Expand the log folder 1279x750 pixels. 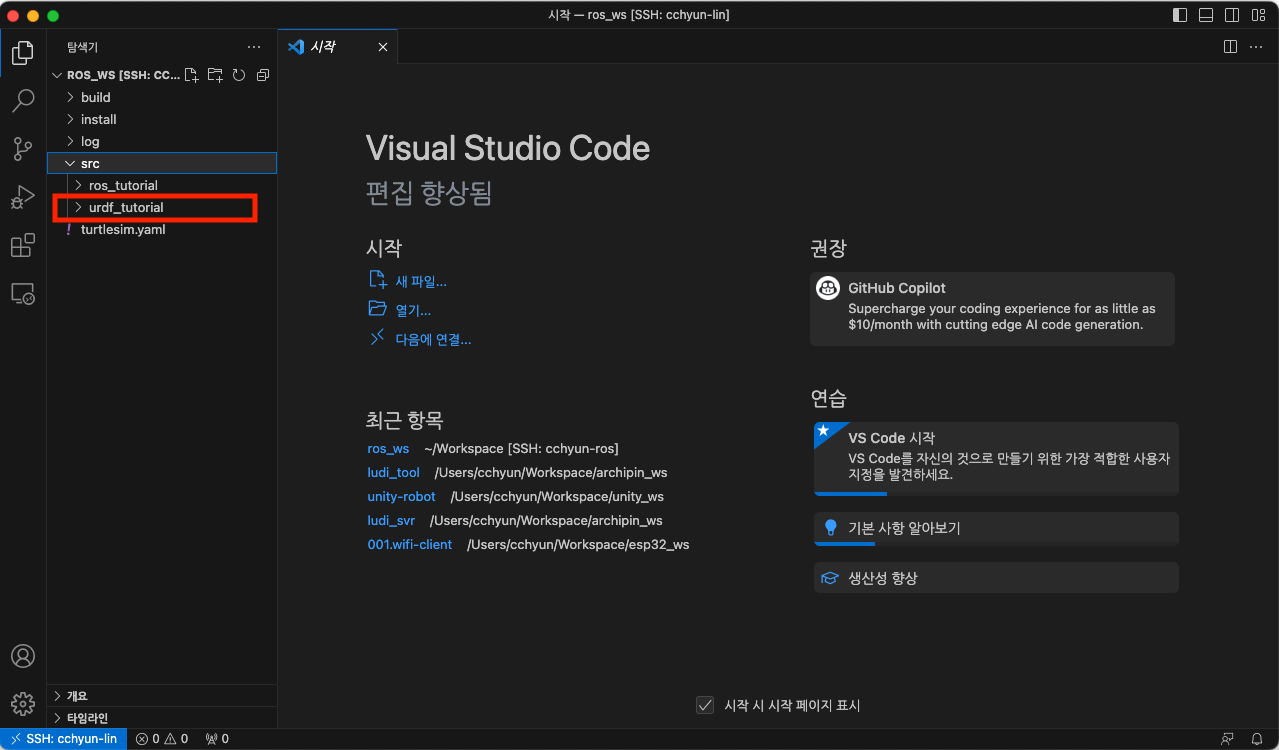162,141
